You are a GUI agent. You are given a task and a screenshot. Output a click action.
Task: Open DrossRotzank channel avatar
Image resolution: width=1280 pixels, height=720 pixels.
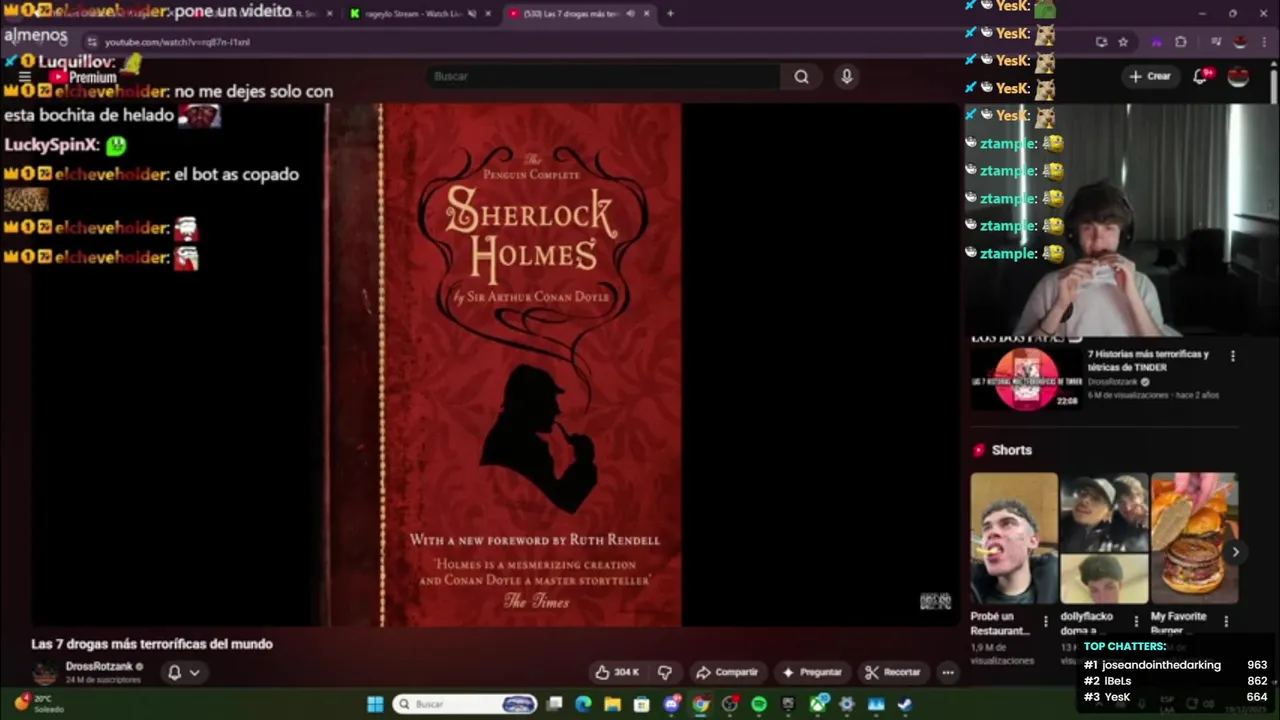(x=45, y=672)
